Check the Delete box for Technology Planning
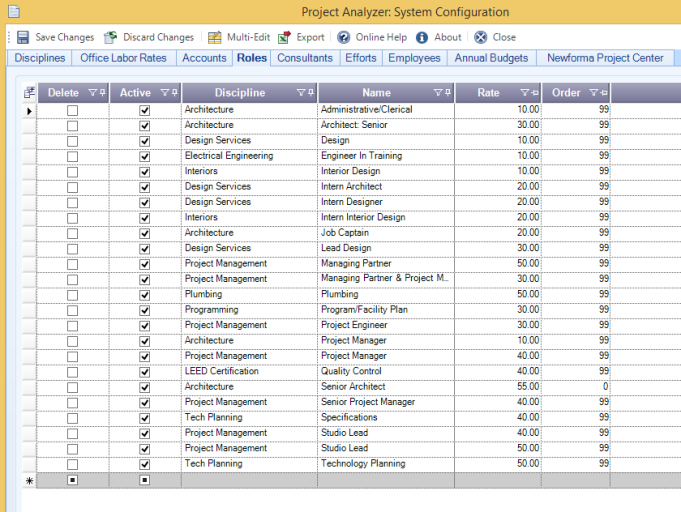Screen dimensions: 681x512 (72, 464)
